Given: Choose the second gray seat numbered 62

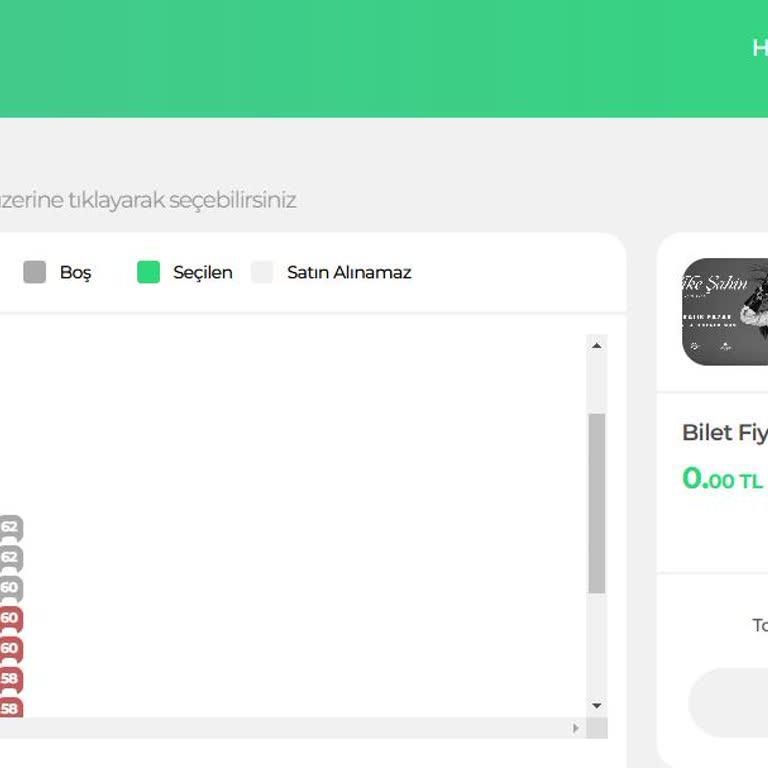Looking at the screenshot, I should [11, 558].
